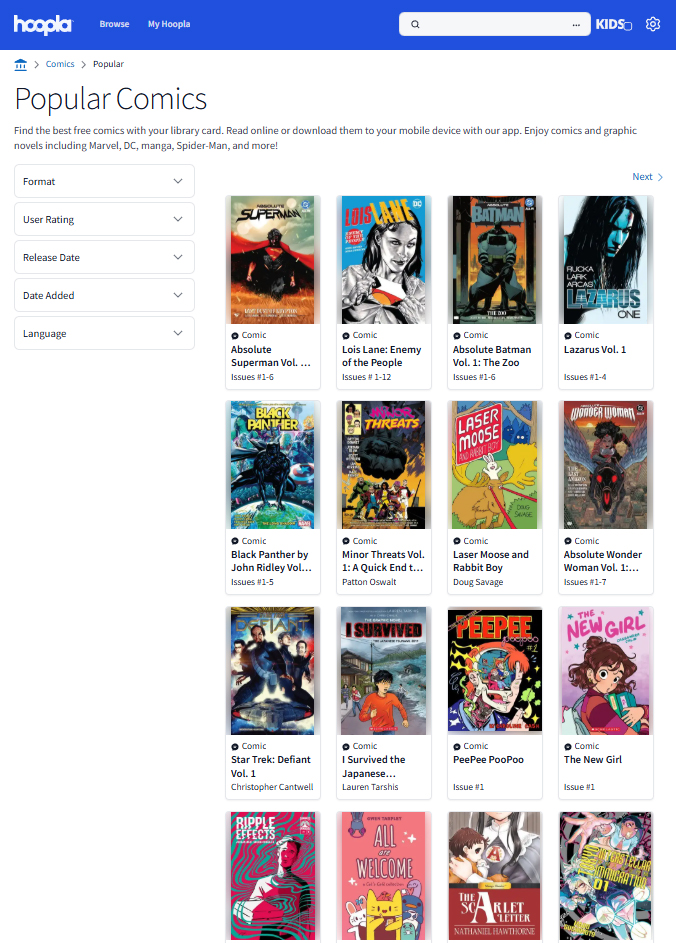This screenshot has height=943, width=676.
Task: Go to My Hoopla
Action: coord(168,24)
